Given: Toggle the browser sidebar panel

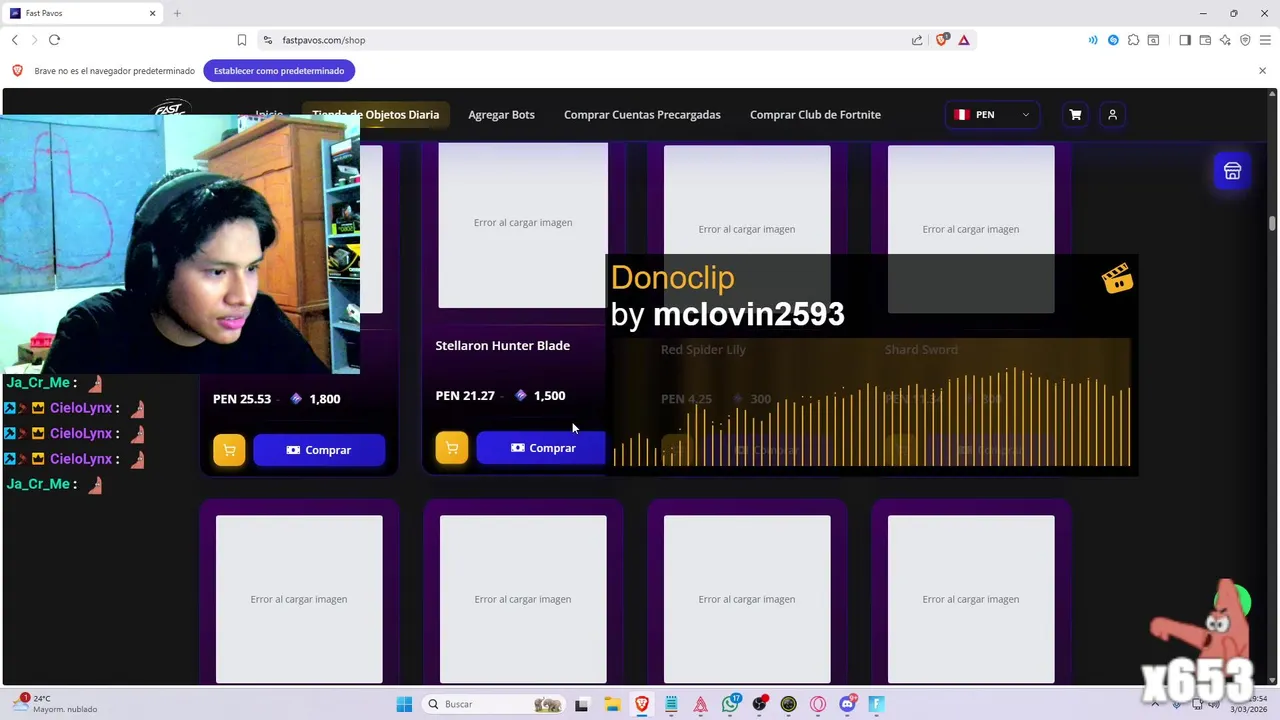Looking at the screenshot, I should tap(1185, 40).
